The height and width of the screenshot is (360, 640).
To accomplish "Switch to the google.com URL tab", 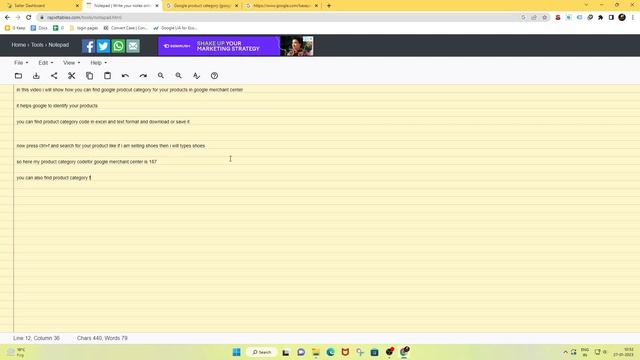I will (282, 6).
